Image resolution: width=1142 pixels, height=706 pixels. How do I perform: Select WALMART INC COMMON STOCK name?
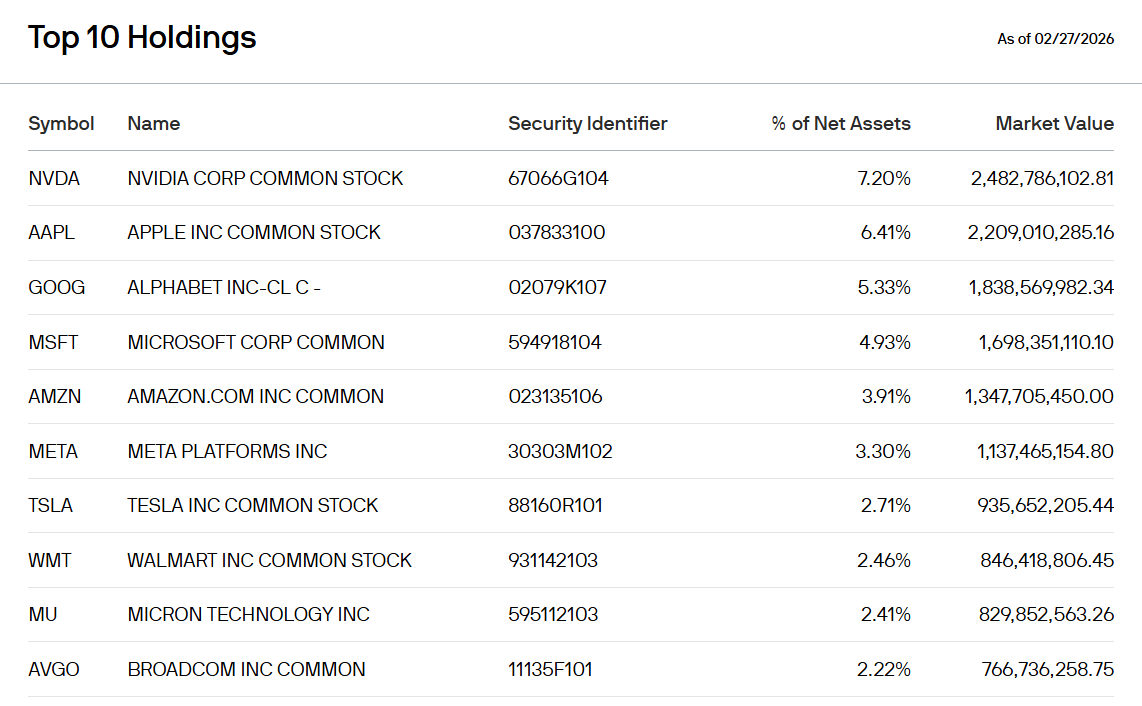[269, 560]
